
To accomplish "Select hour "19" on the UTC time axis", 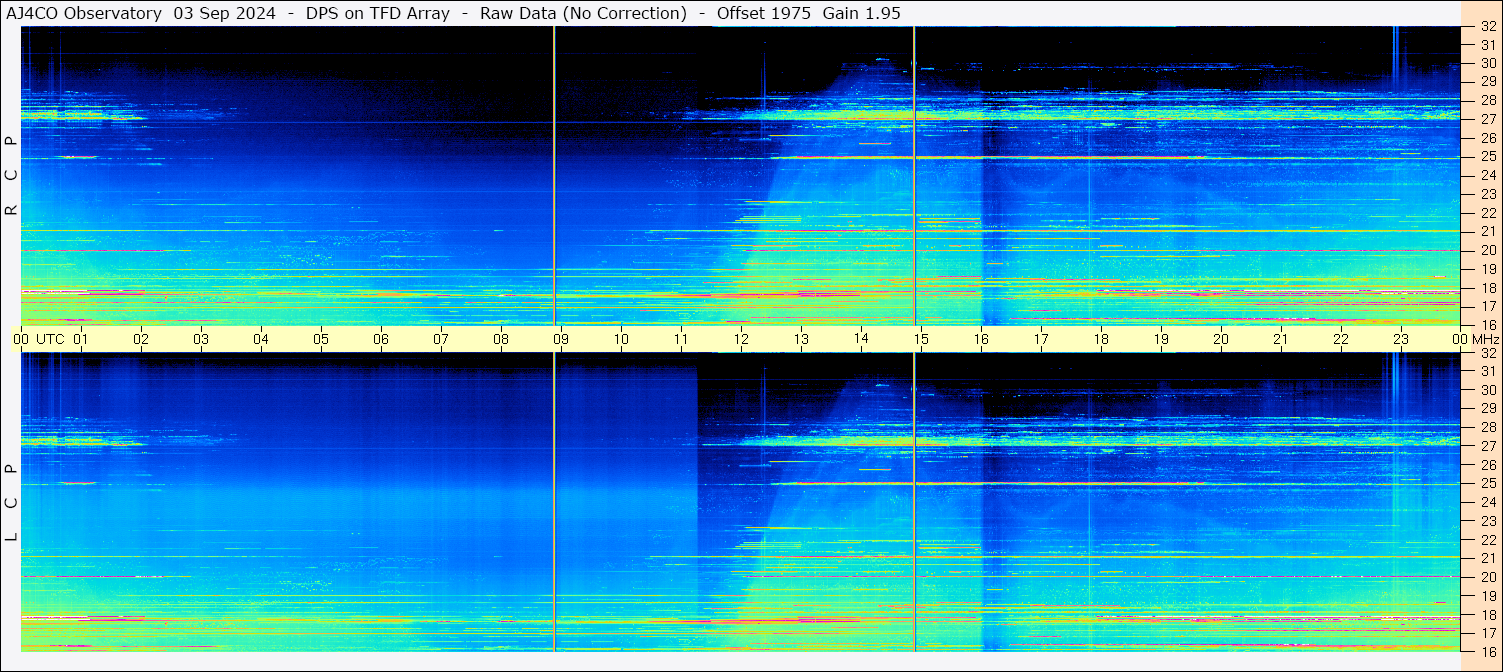I will pyautogui.click(x=1161, y=339).
